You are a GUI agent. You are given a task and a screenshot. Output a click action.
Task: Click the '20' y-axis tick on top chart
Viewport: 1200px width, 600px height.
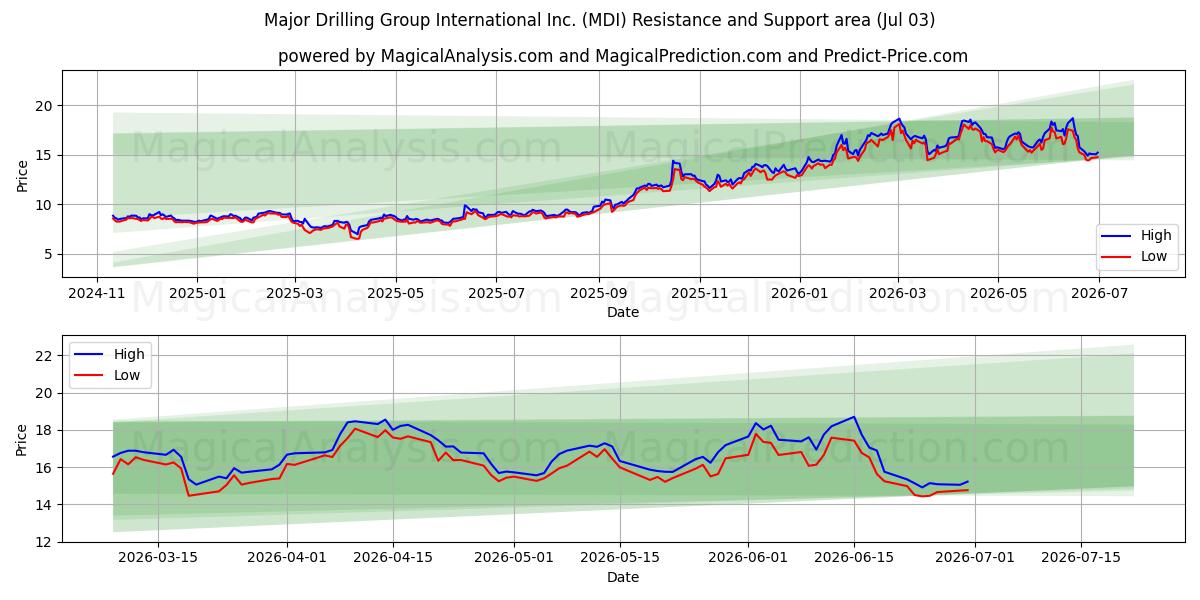pos(45,106)
